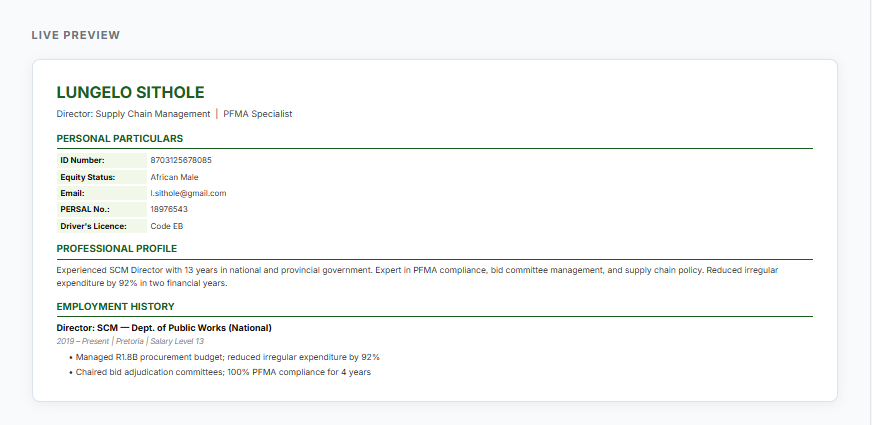The width and height of the screenshot is (872, 425).
Task: Select the EMPLOYMENT HISTORY section heading
Action: 116,306
